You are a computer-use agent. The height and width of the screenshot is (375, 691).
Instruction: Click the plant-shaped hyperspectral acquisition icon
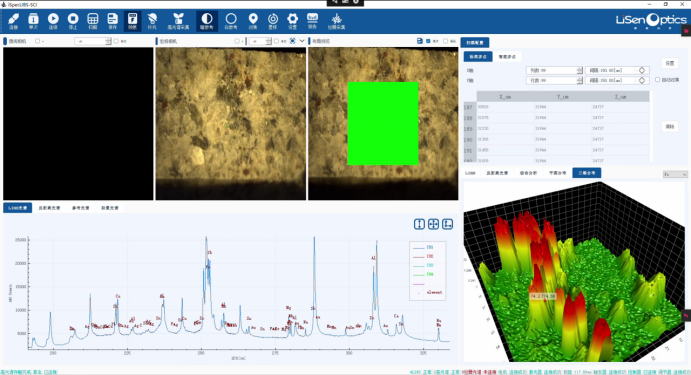[x=178, y=20]
